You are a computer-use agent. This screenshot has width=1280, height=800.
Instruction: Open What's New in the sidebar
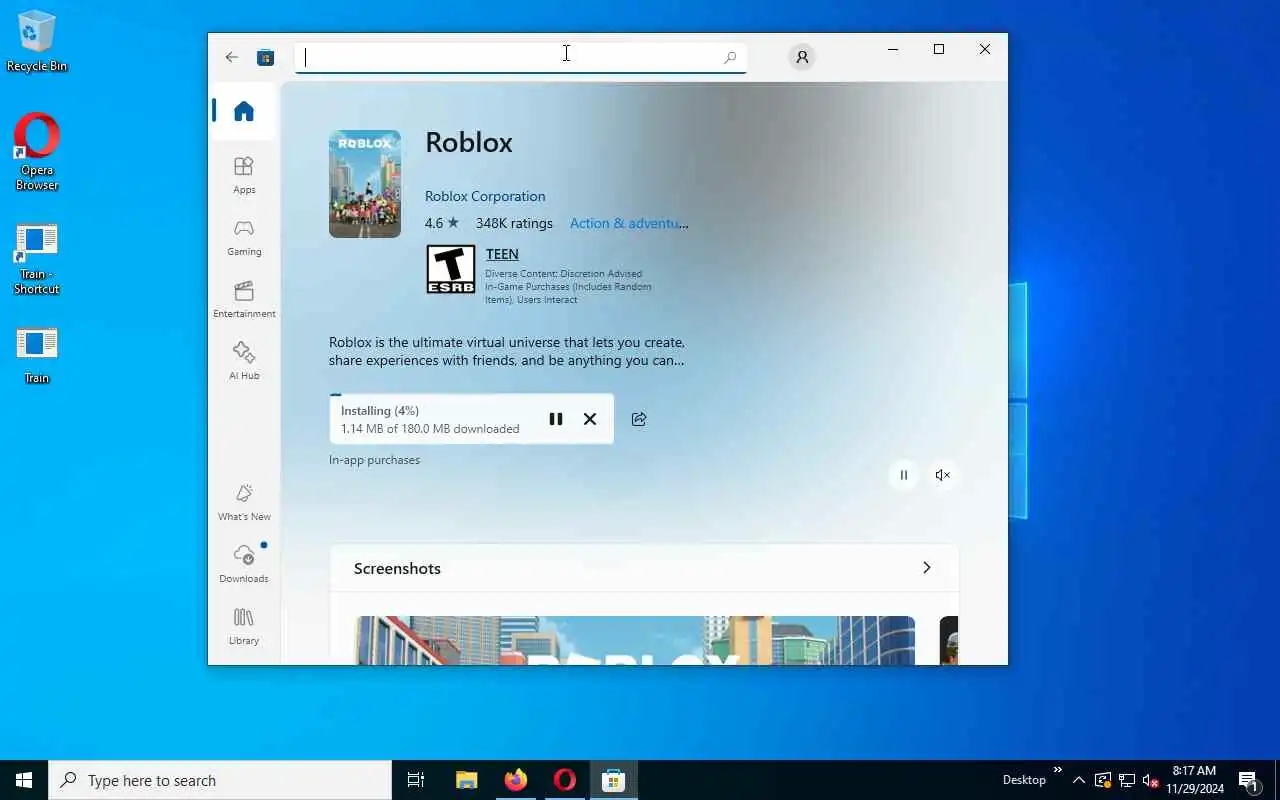(x=244, y=502)
